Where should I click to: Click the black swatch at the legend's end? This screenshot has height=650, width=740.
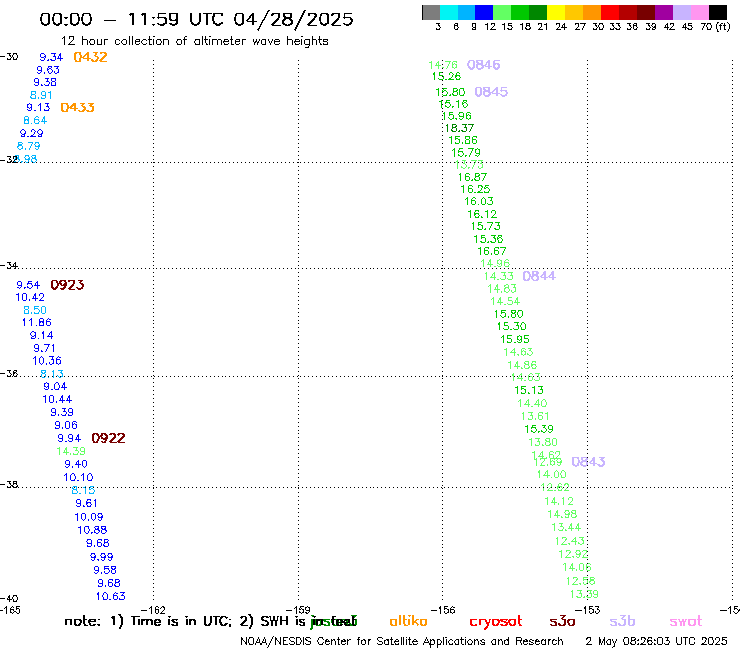[x=718, y=12]
